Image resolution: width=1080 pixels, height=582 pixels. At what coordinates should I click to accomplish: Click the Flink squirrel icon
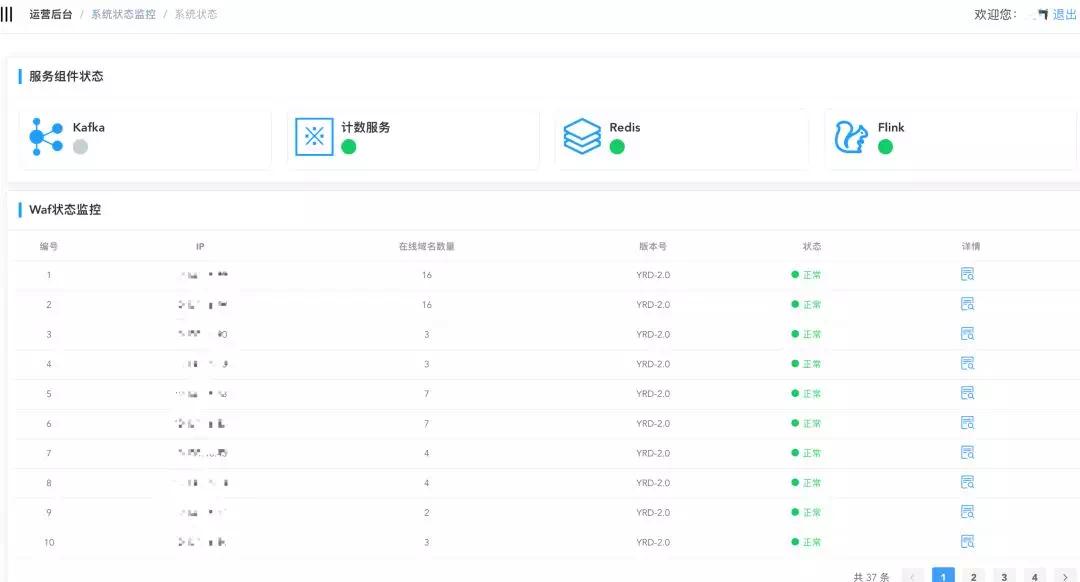[x=851, y=138]
